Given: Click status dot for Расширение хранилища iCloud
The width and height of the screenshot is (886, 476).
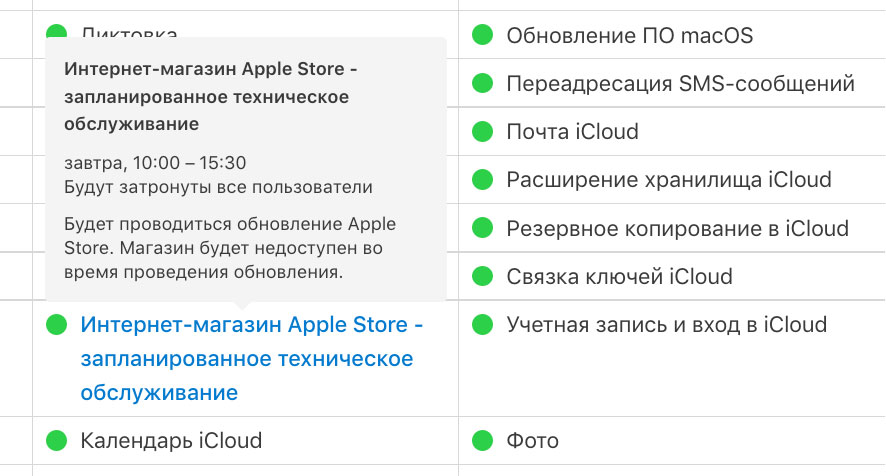Looking at the screenshot, I should tap(482, 179).
